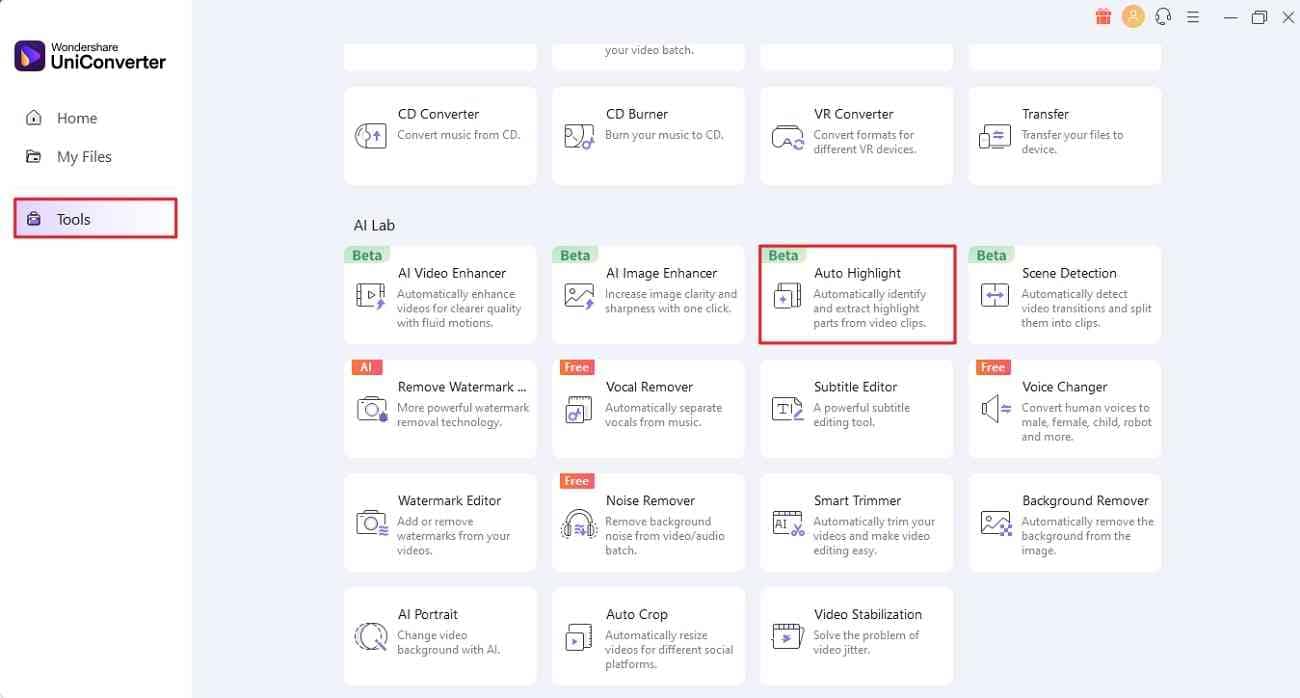
Task: Click the "AI Lab" section heading
Action: 374,225
